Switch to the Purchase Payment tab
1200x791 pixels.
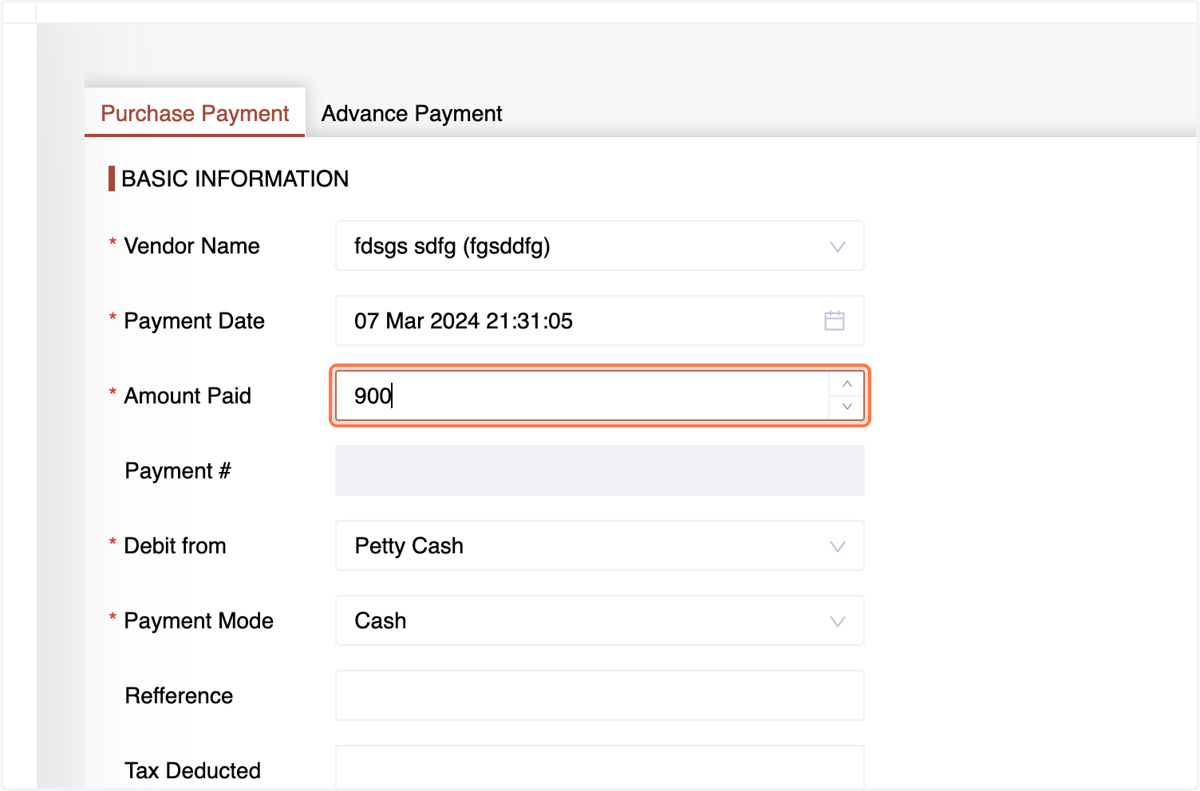click(195, 113)
